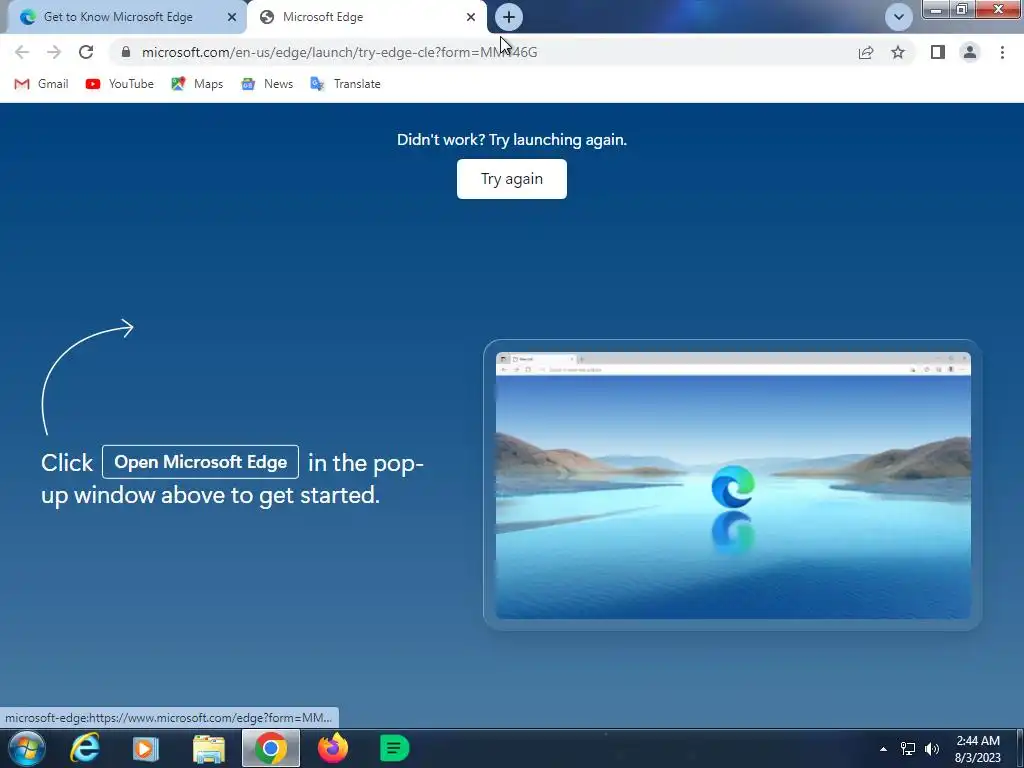Click the Open Microsoft Edge button
The height and width of the screenshot is (768, 1024).
point(200,462)
